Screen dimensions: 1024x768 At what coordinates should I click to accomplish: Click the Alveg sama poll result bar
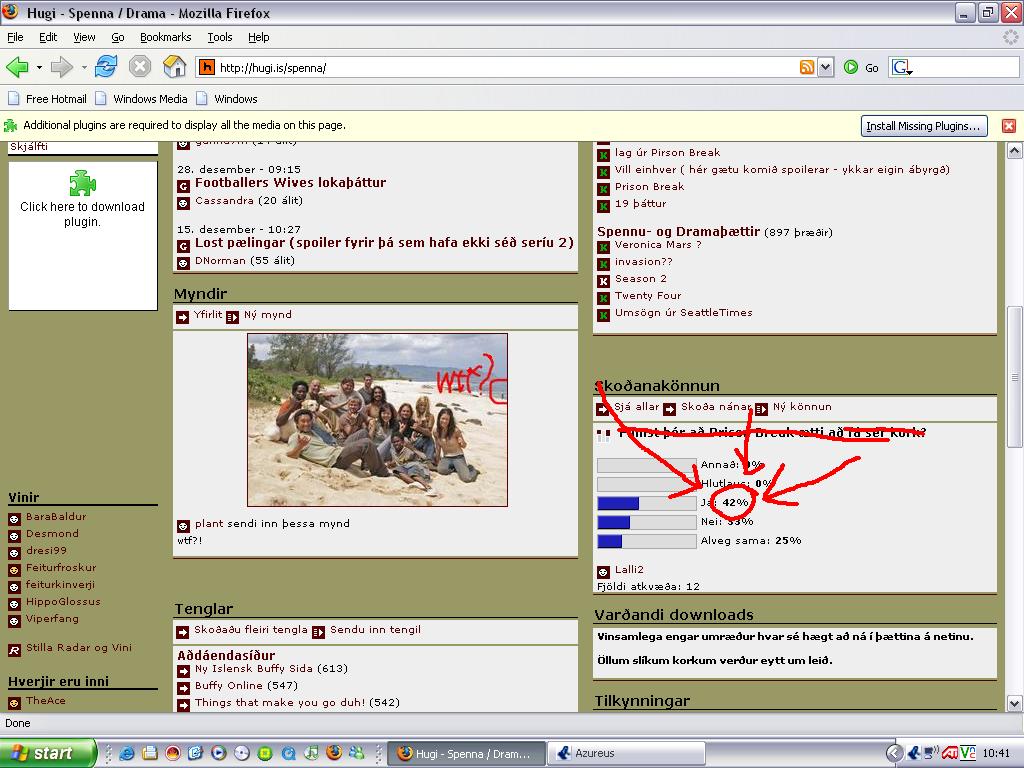tap(647, 541)
